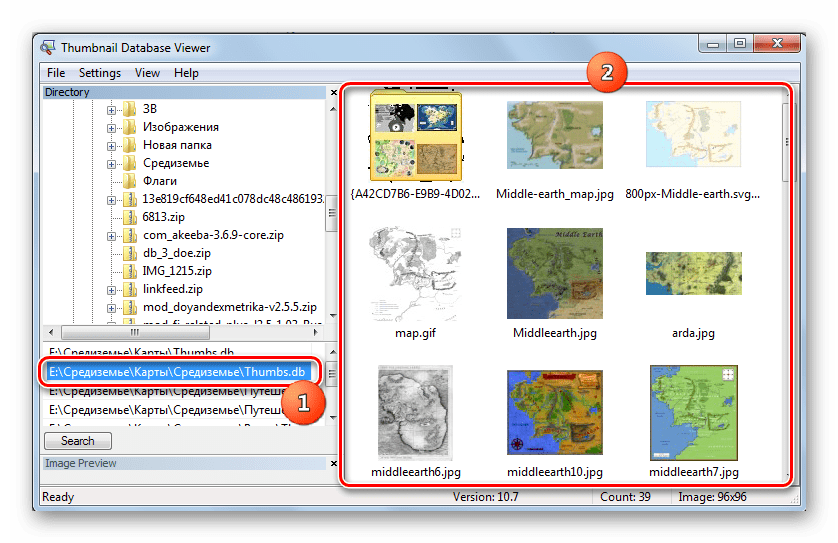Click the db_3_doe.zip file icon

(129, 253)
